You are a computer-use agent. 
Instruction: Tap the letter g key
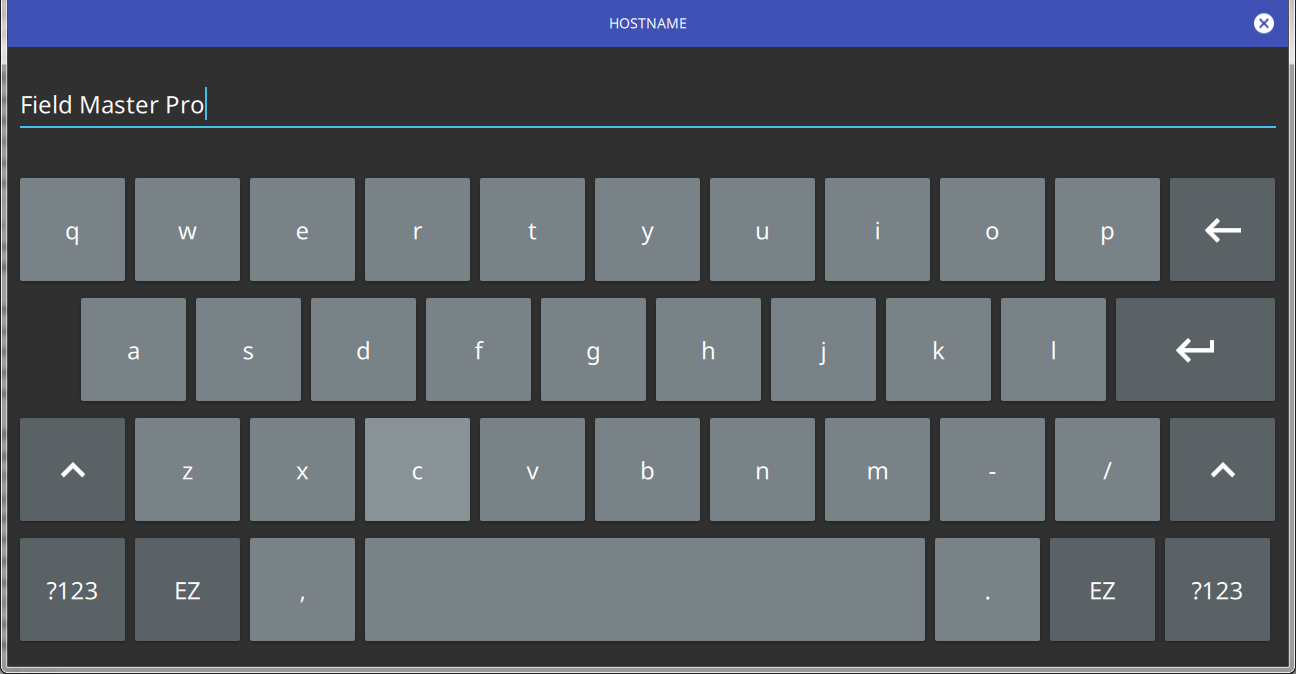click(593, 350)
